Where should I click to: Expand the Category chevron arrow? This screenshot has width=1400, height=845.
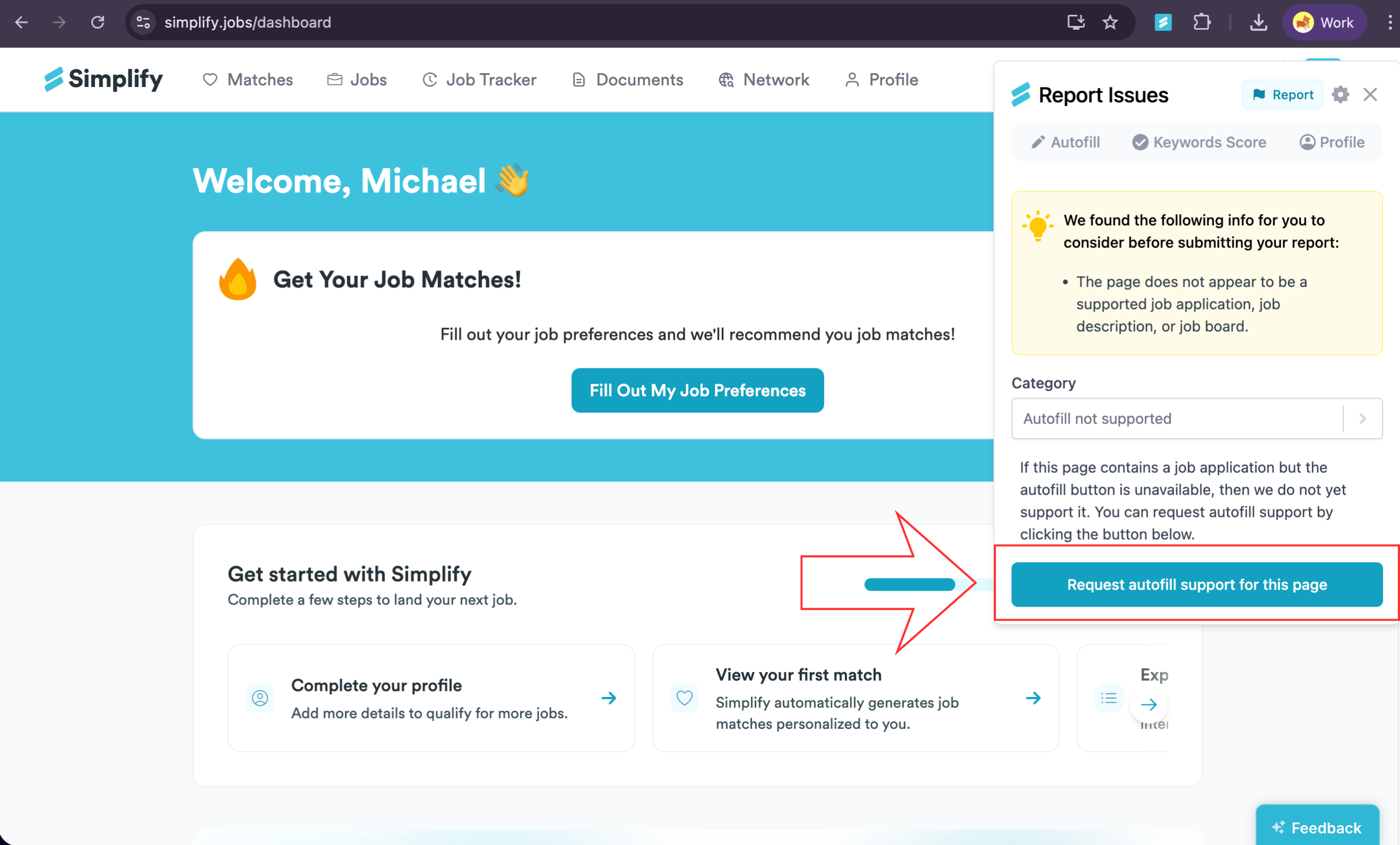pos(1362,419)
